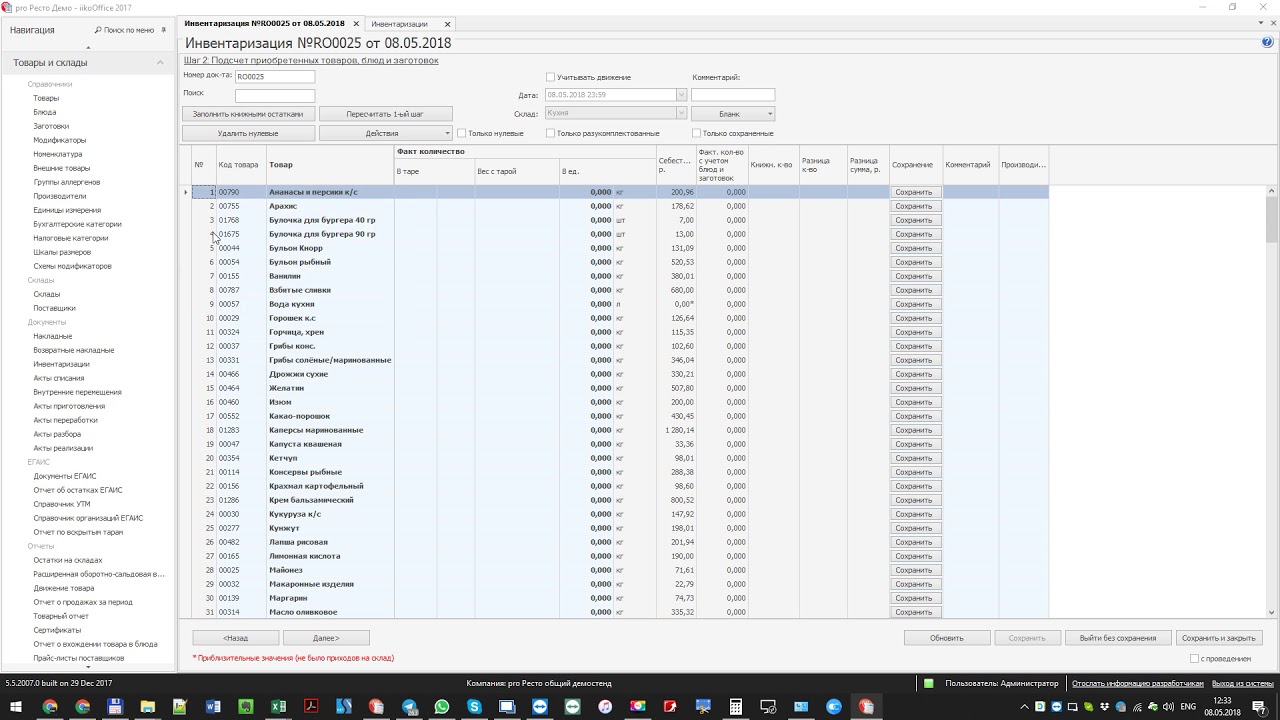Open Номенклатура in navigation
1280x720 pixels.
coord(58,154)
